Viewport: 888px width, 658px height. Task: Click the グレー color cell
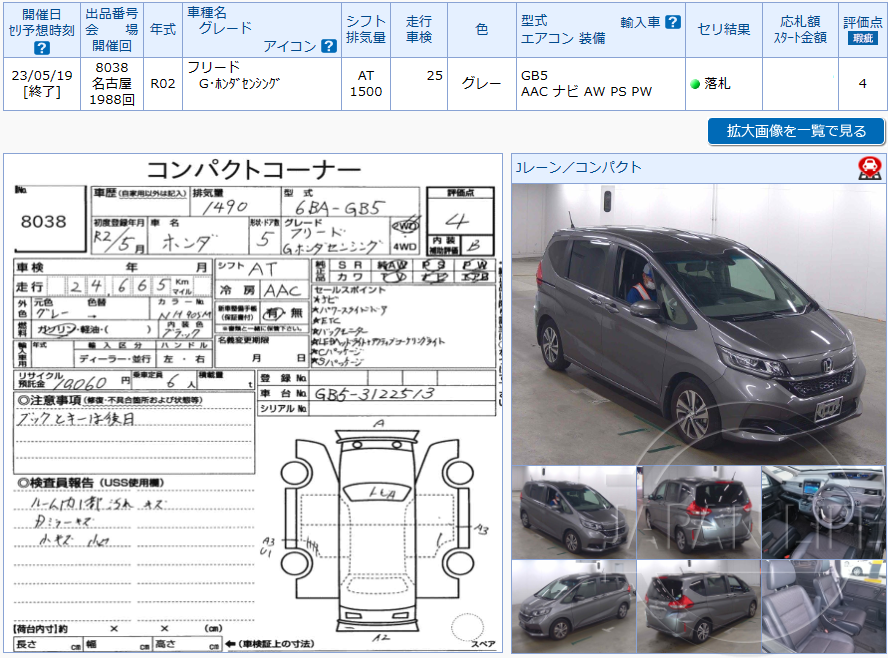pos(479,83)
